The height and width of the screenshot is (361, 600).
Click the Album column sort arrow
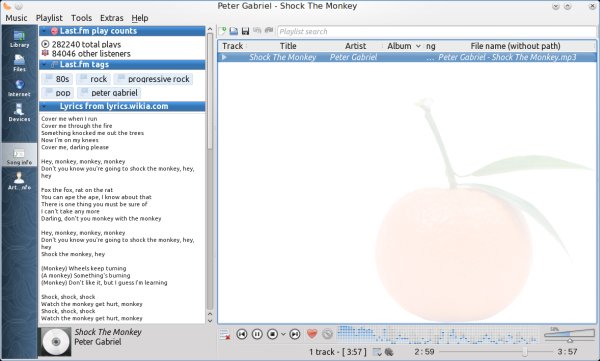pos(418,46)
